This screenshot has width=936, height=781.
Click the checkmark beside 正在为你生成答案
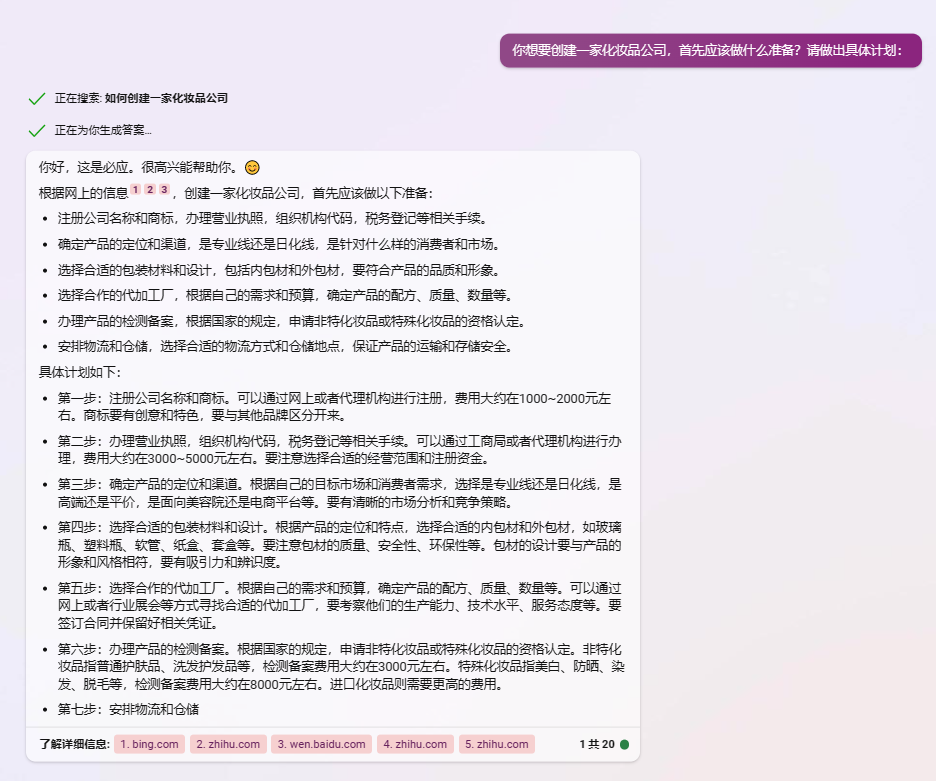[x=37, y=131]
